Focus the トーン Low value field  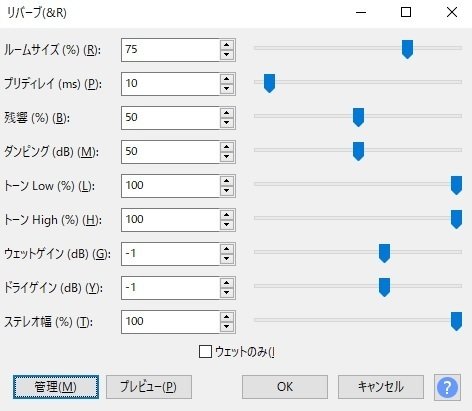click(x=170, y=186)
